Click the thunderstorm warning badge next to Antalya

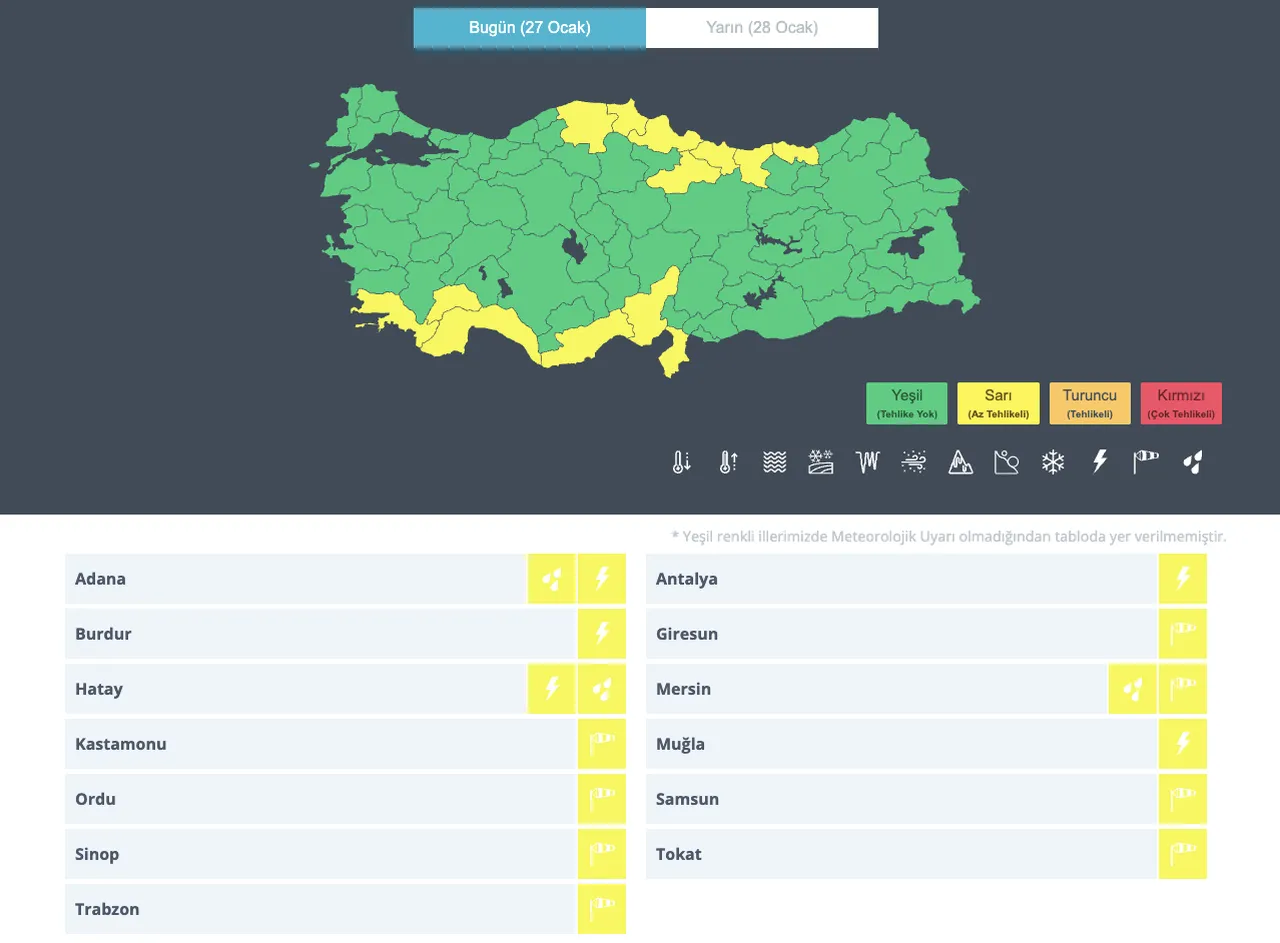[1183, 578]
